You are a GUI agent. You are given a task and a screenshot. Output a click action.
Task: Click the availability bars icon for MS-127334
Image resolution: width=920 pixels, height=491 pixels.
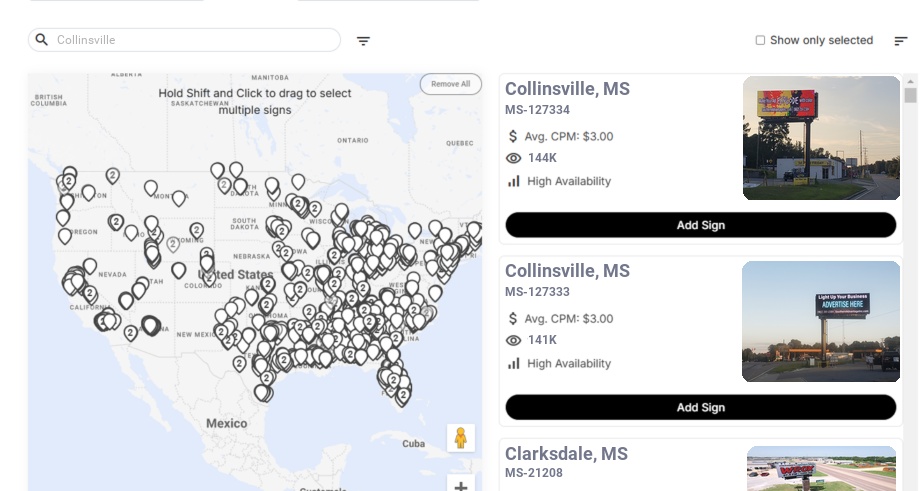(514, 181)
